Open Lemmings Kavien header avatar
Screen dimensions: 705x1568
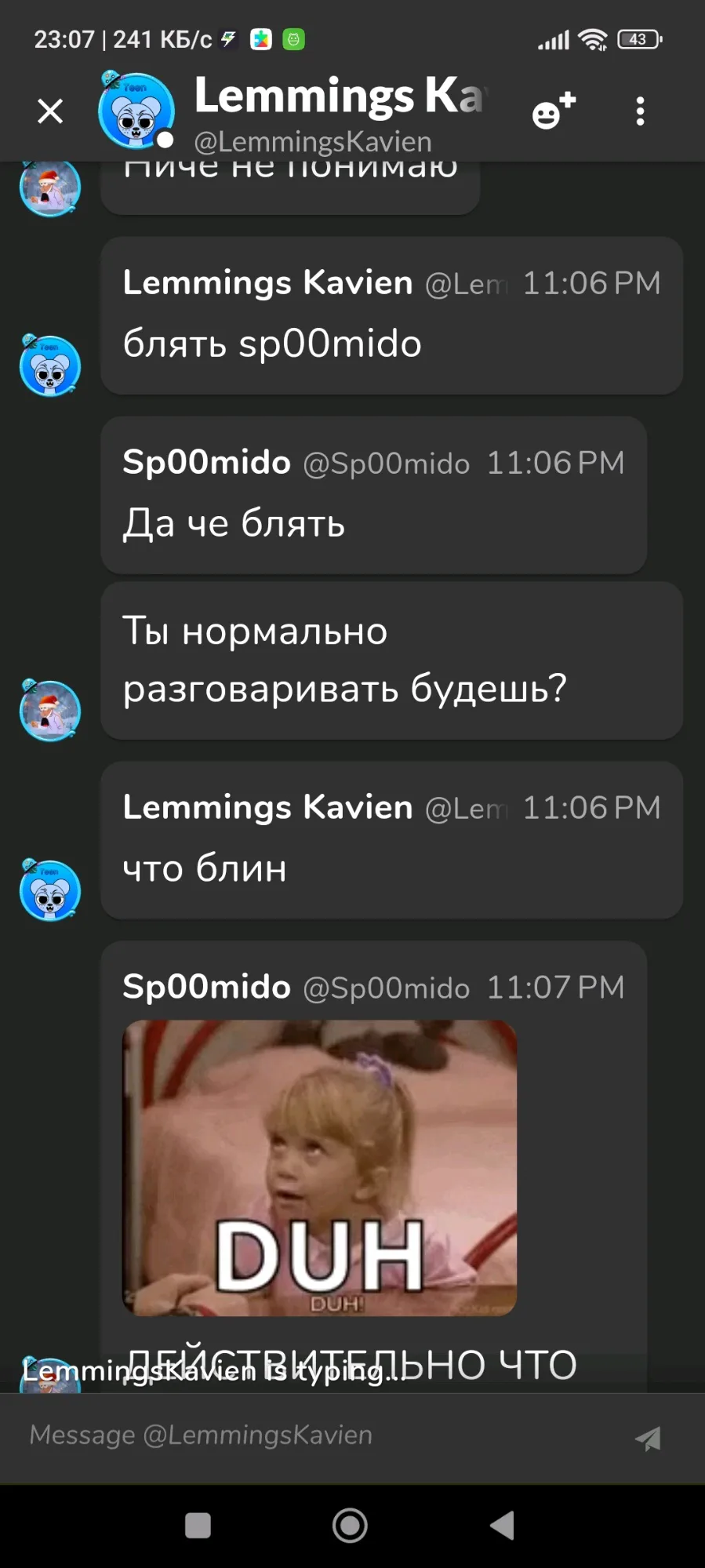pyautogui.click(x=136, y=110)
